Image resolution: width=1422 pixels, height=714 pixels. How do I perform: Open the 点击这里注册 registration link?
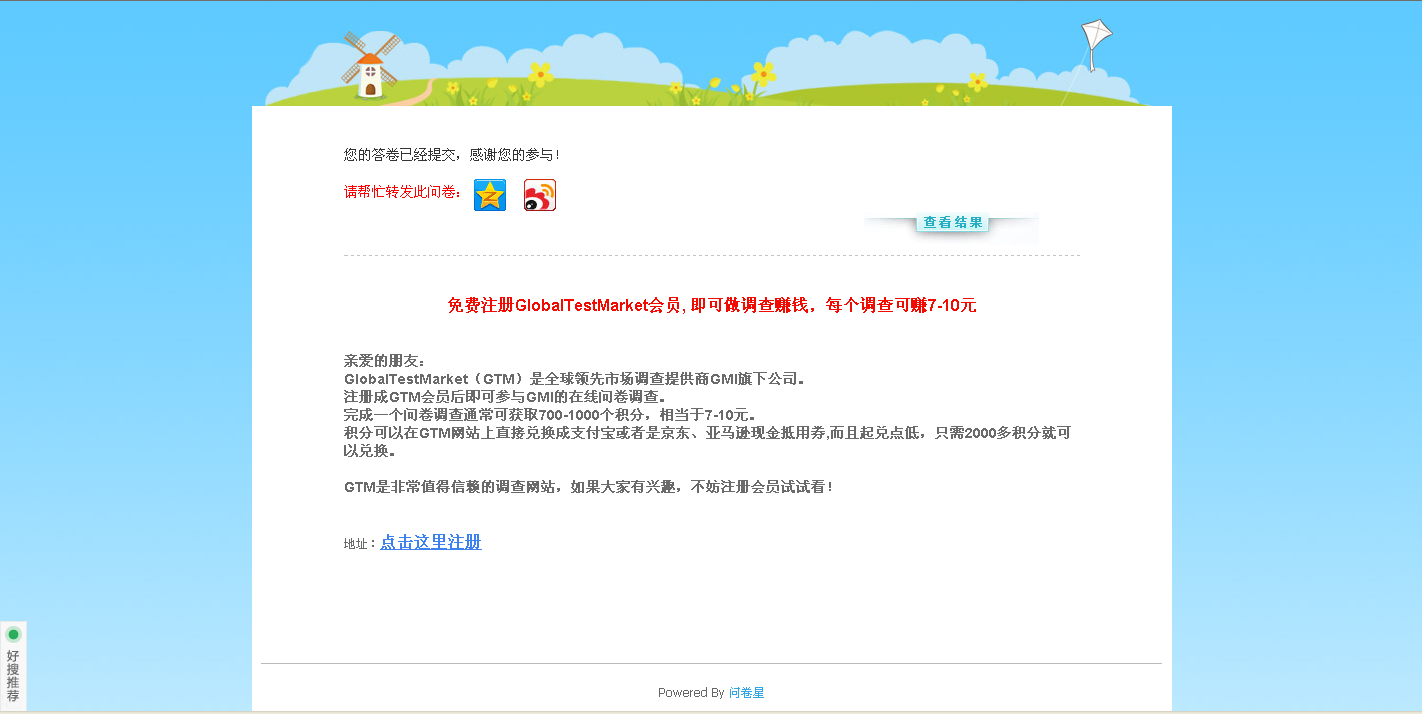point(431,542)
